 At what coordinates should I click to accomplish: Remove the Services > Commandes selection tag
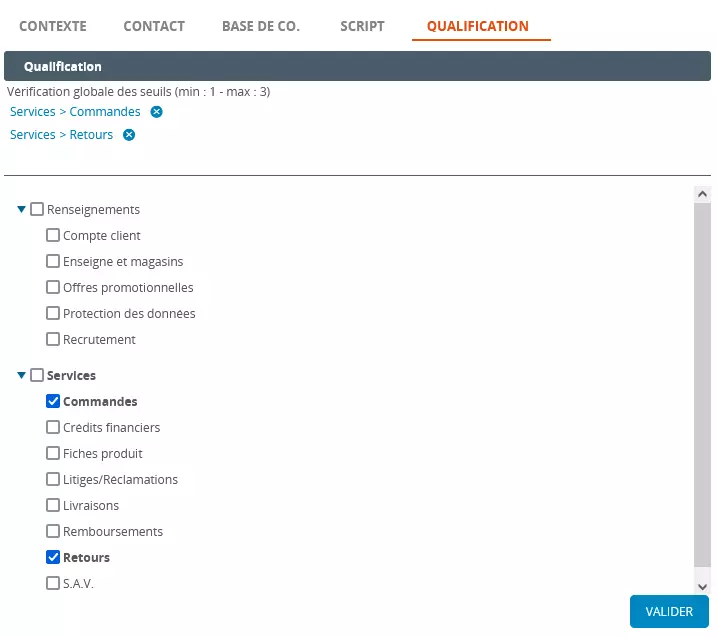(156, 112)
